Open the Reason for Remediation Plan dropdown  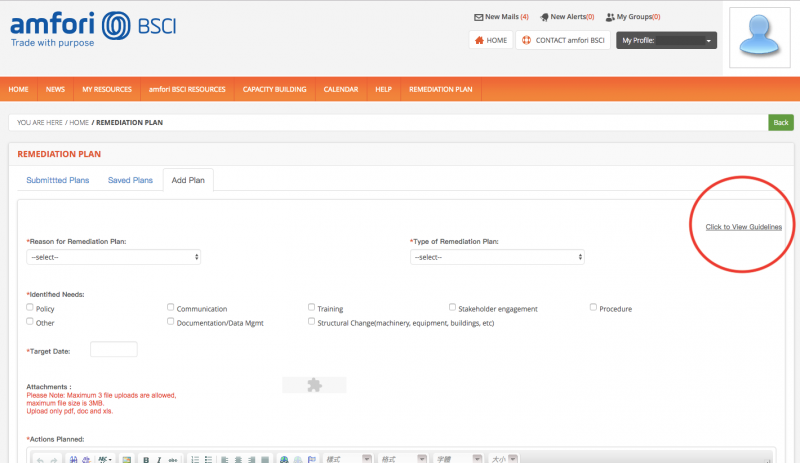[x=113, y=257]
